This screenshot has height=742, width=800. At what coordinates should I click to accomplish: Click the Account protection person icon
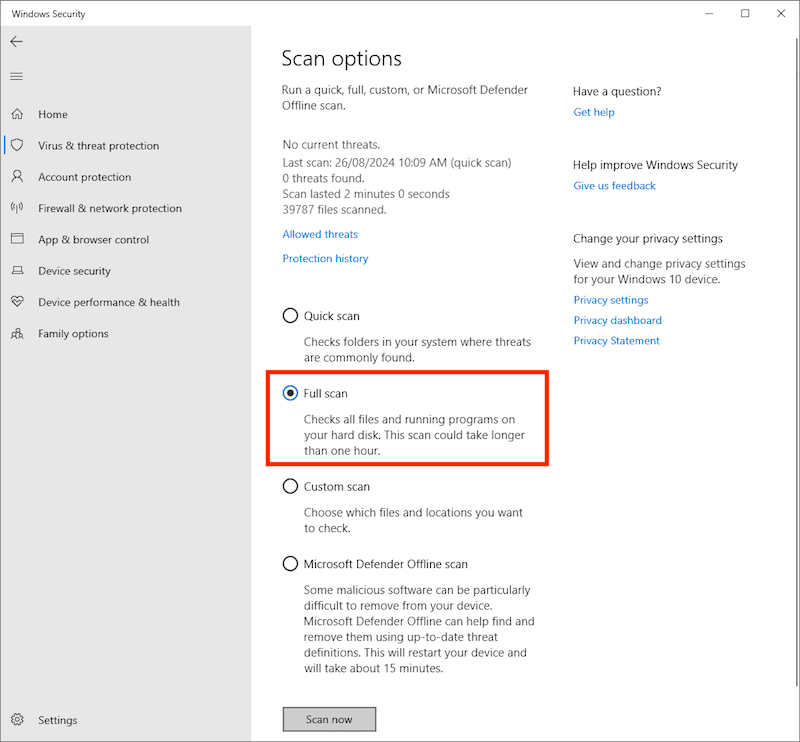[x=17, y=177]
